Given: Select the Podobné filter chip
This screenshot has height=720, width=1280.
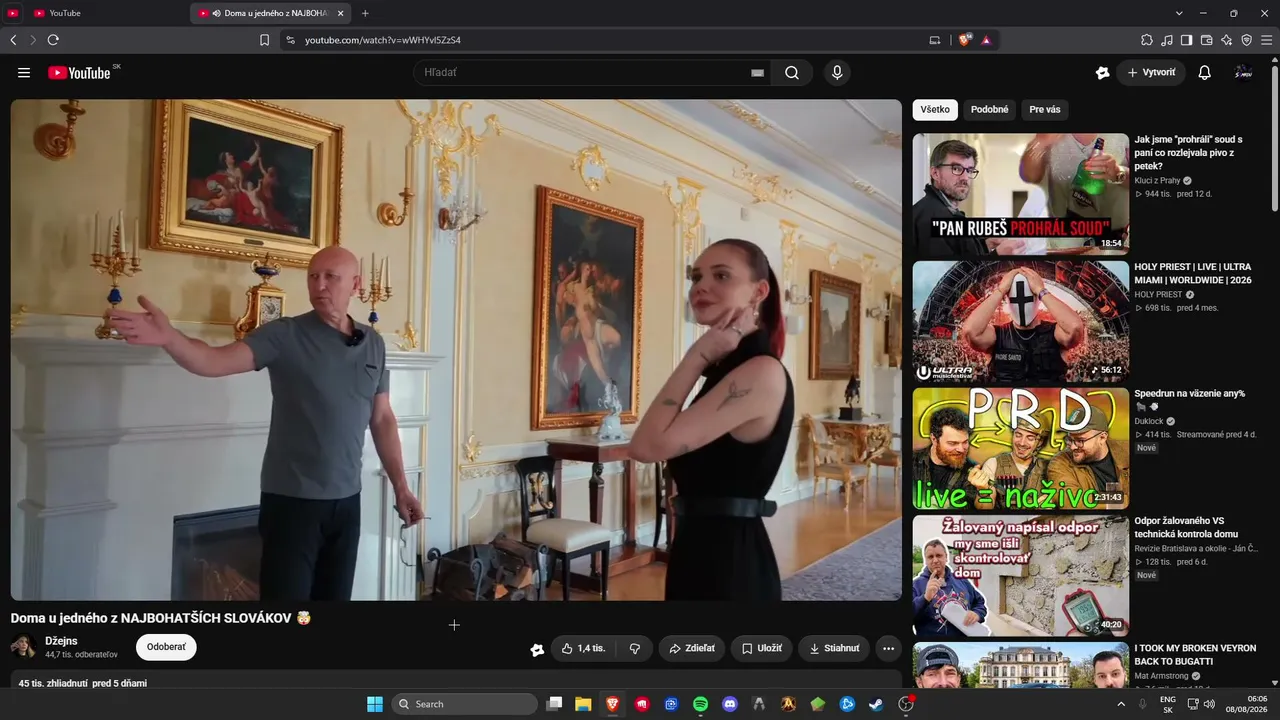Looking at the screenshot, I should point(990,109).
